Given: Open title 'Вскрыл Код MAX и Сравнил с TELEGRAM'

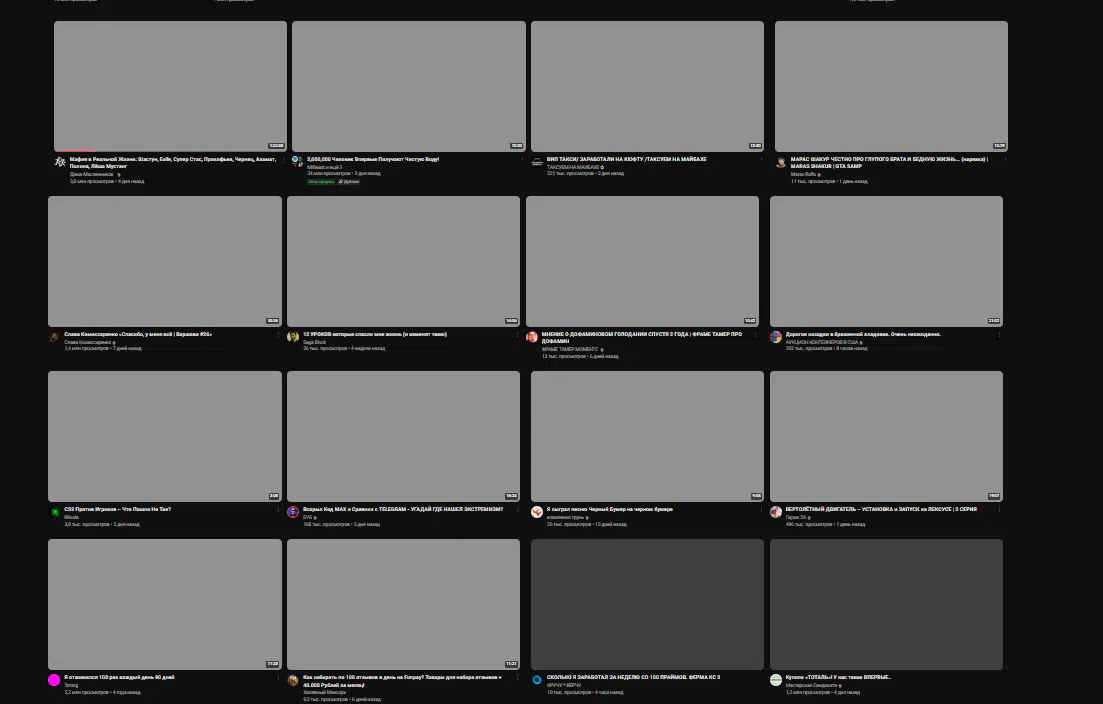Looking at the screenshot, I should coord(403,509).
